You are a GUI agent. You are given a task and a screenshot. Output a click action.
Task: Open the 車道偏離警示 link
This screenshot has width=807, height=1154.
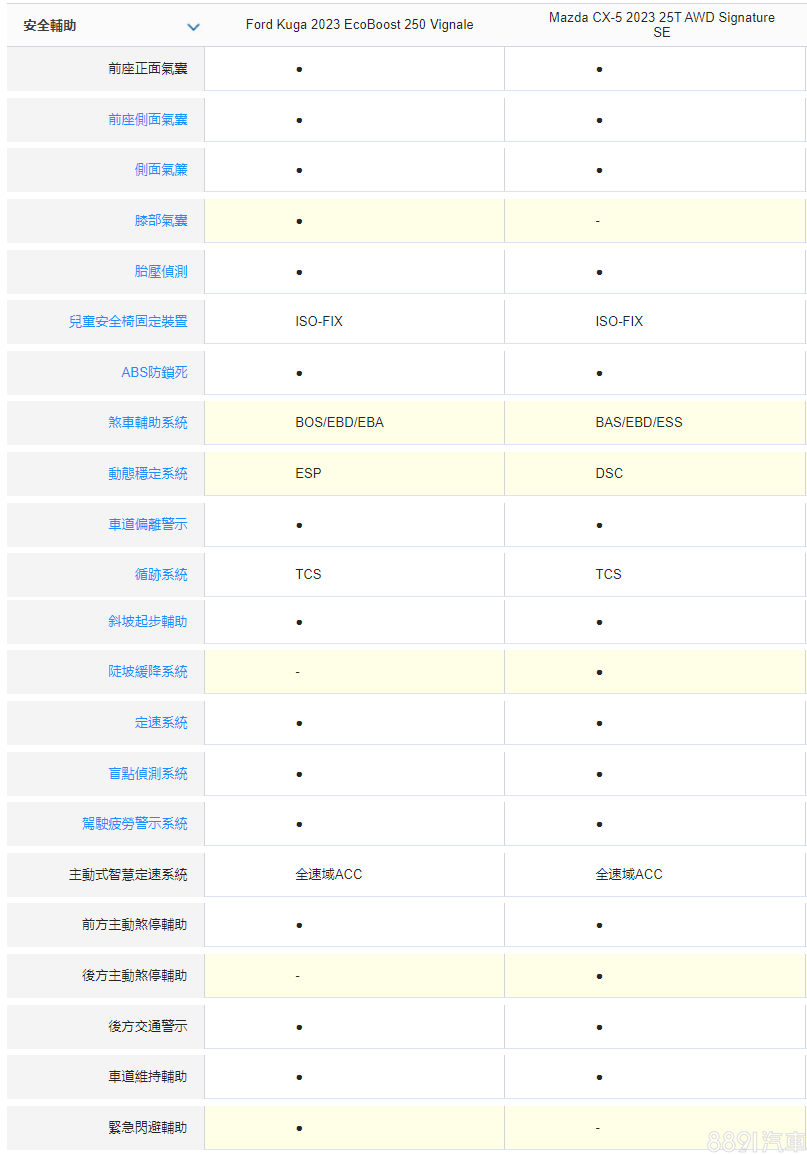tap(148, 524)
